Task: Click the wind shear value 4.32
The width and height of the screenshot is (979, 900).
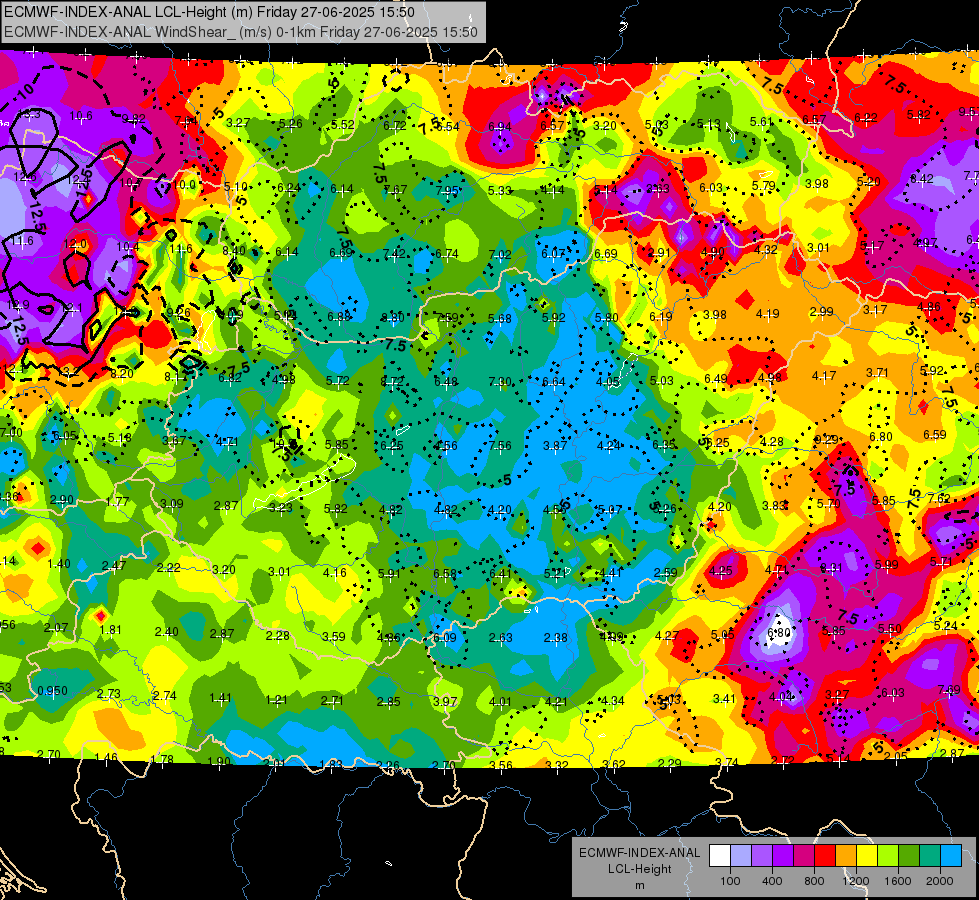Action: 766,249
